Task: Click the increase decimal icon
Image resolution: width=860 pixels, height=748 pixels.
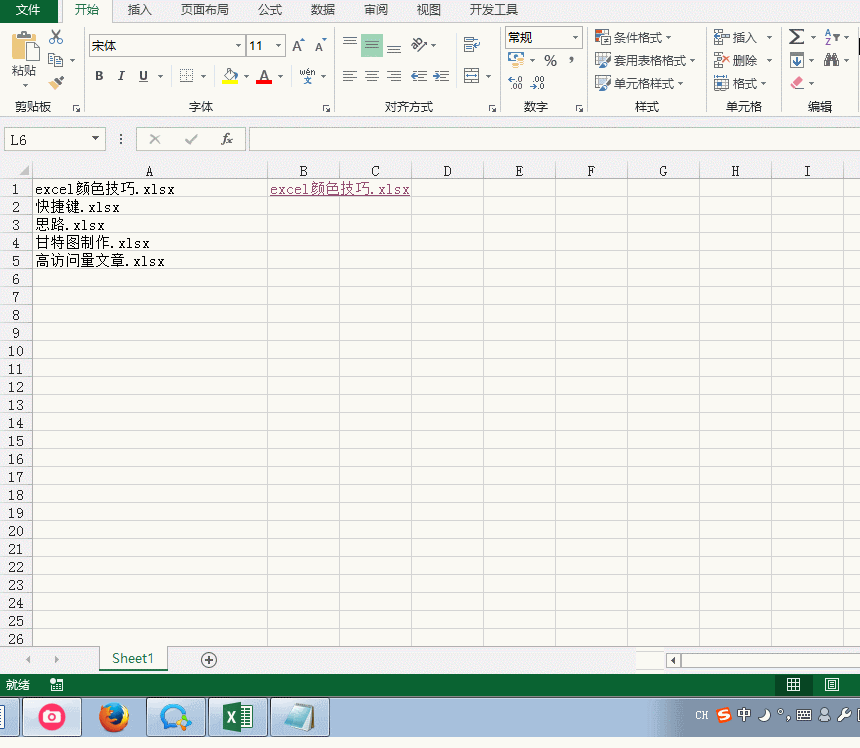Action: click(516, 83)
